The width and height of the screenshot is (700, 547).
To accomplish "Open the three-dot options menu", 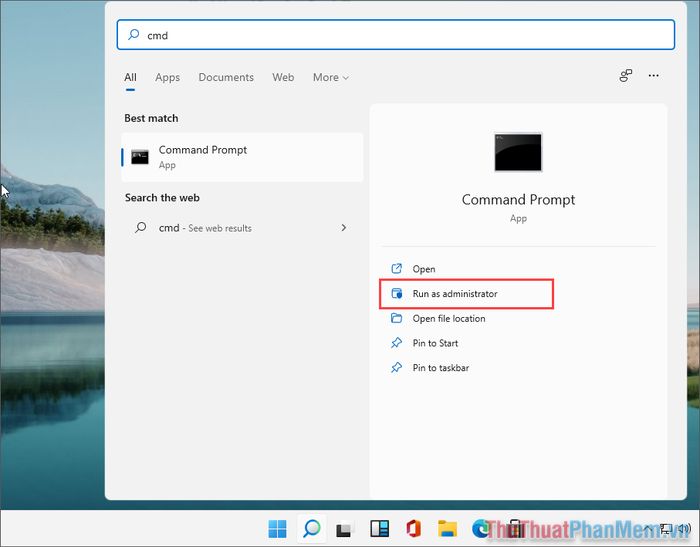I will click(x=654, y=75).
